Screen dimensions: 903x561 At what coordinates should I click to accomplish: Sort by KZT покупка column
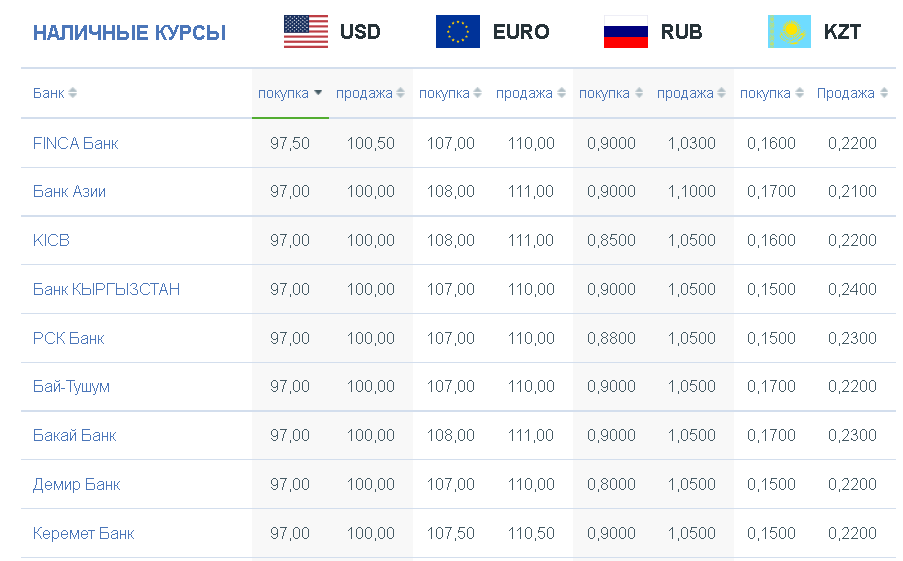pos(772,93)
